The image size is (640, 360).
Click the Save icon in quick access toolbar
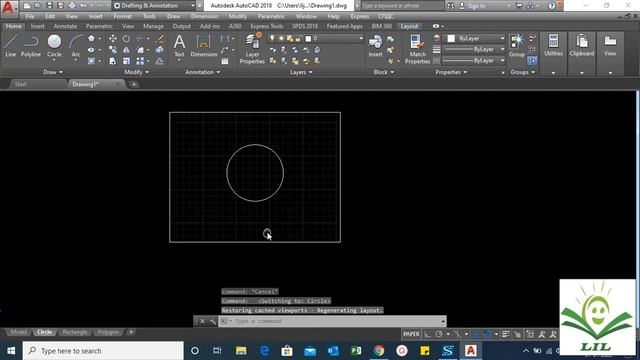49,6
